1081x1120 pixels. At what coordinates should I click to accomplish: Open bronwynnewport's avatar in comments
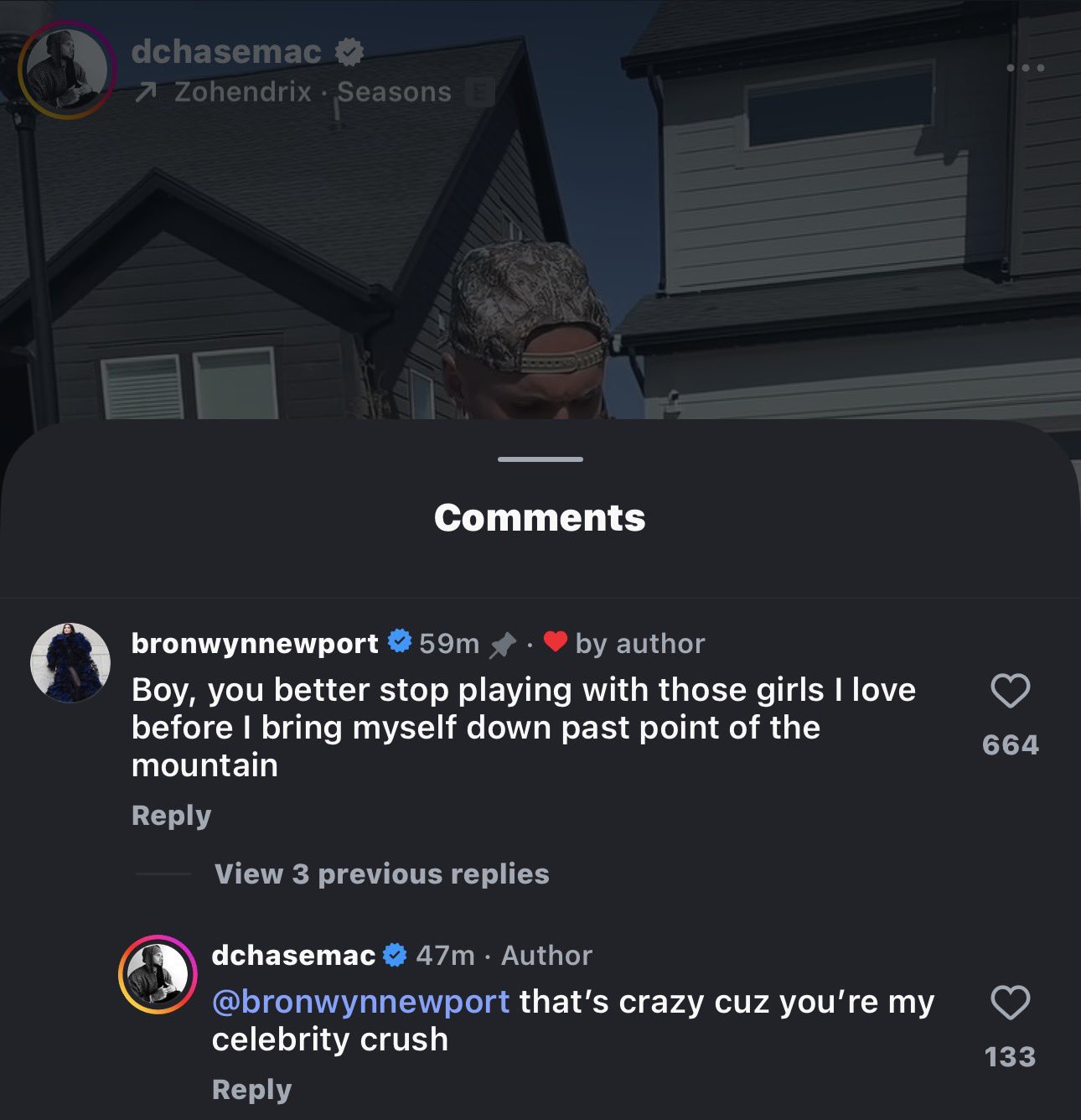(x=70, y=662)
